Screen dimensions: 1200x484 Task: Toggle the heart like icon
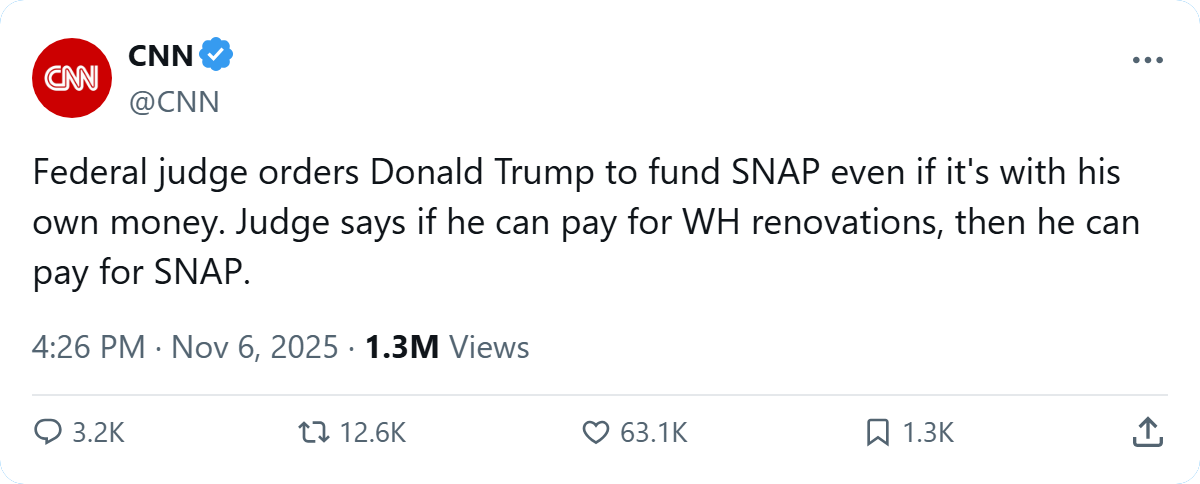596,432
